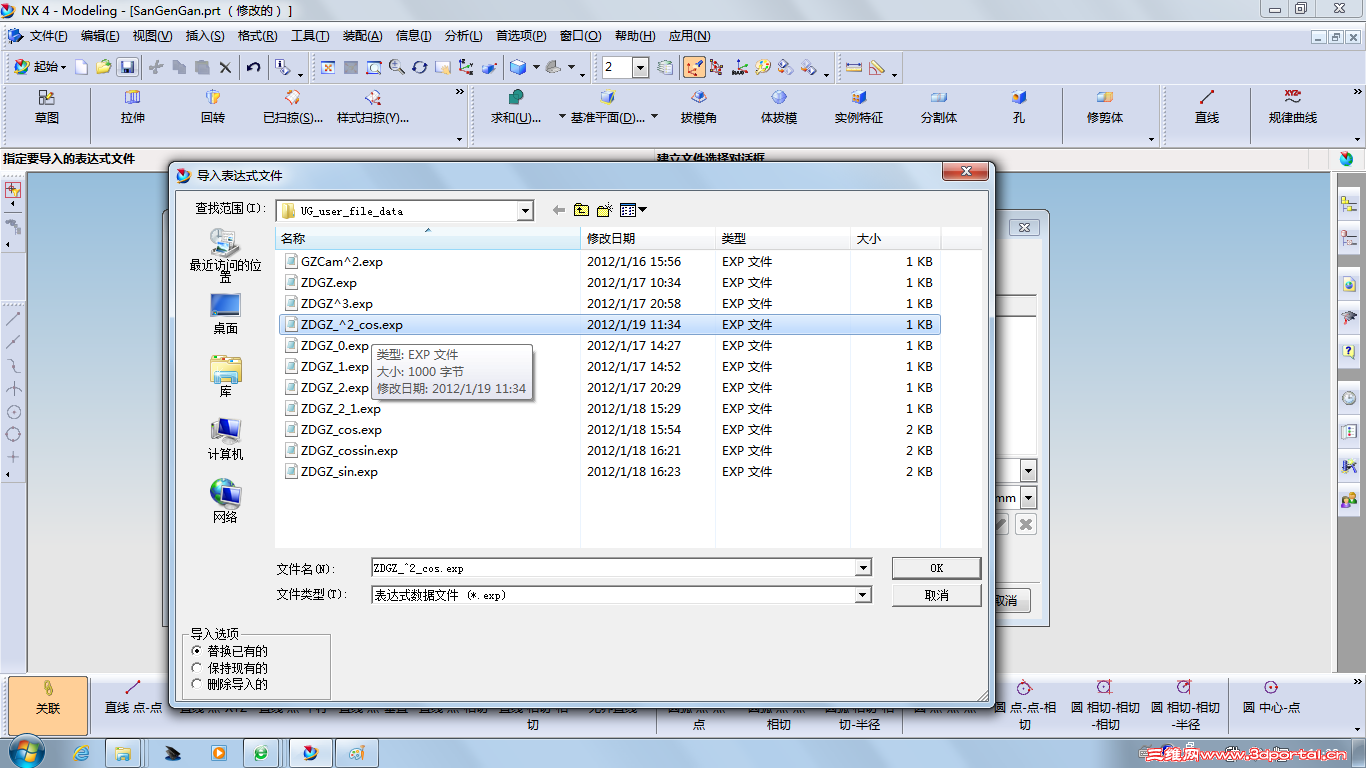This screenshot has width=1366, height=768.
Task: Open the rendering style dropdown arrow
Action: click(x=536, y=67)
